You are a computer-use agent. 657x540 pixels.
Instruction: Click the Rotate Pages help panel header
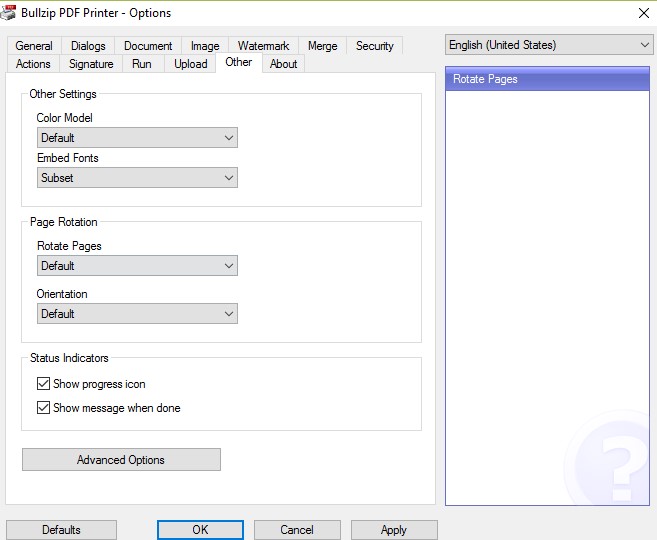pyautogui.click(x=547, y=79)
